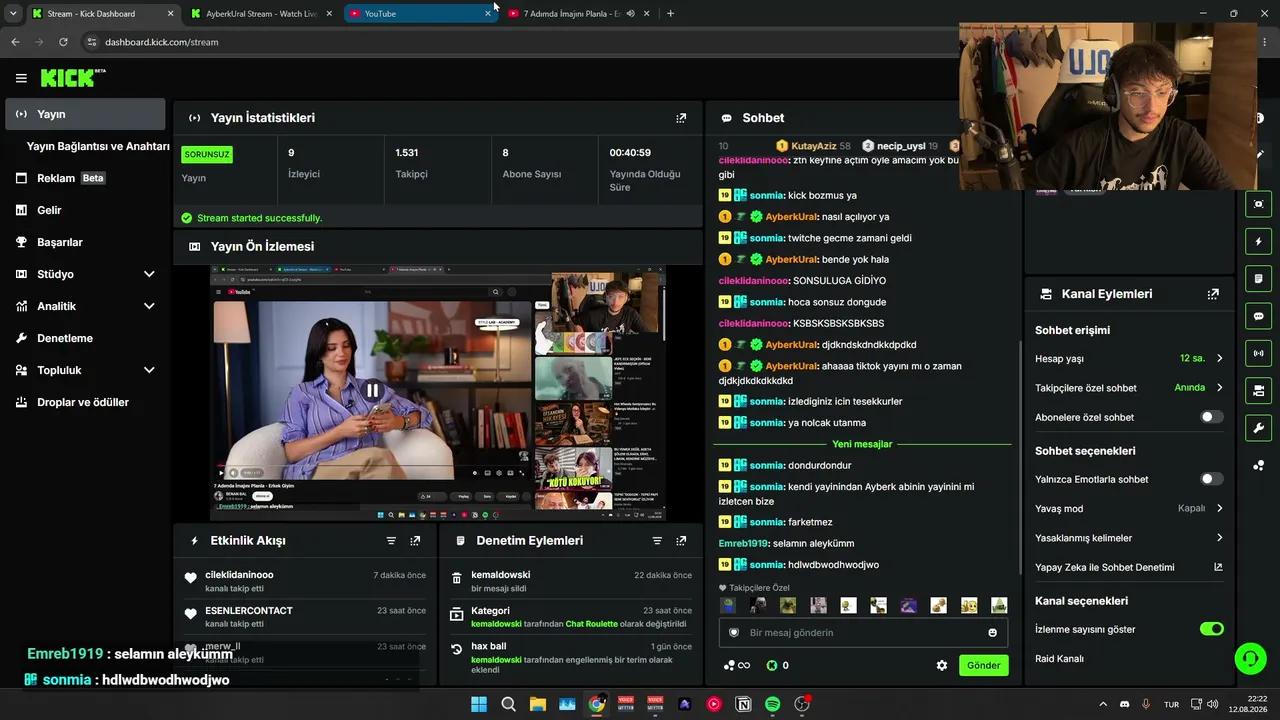Open ESENLERCONTACT in Etkinlik Akışı
Viewport: 1280px width, 720px height.
(x=249, y=611)
